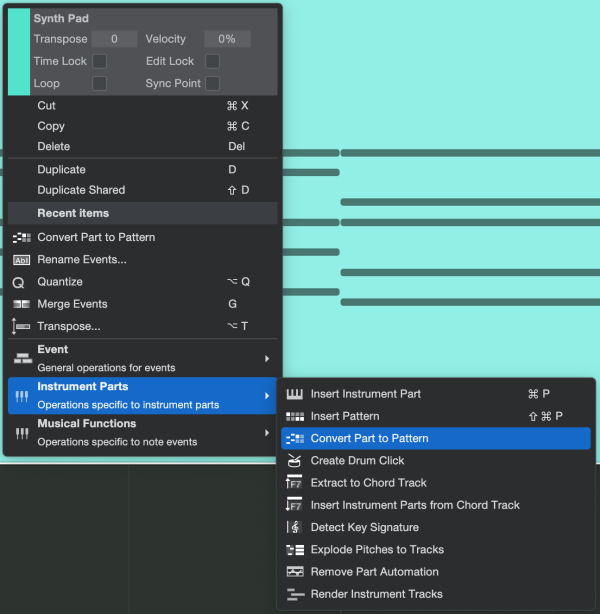Select Convert Part to Pattern under Recent items
Image resolution: width=600 pixels, height=614 pixels.
[143, 237]
